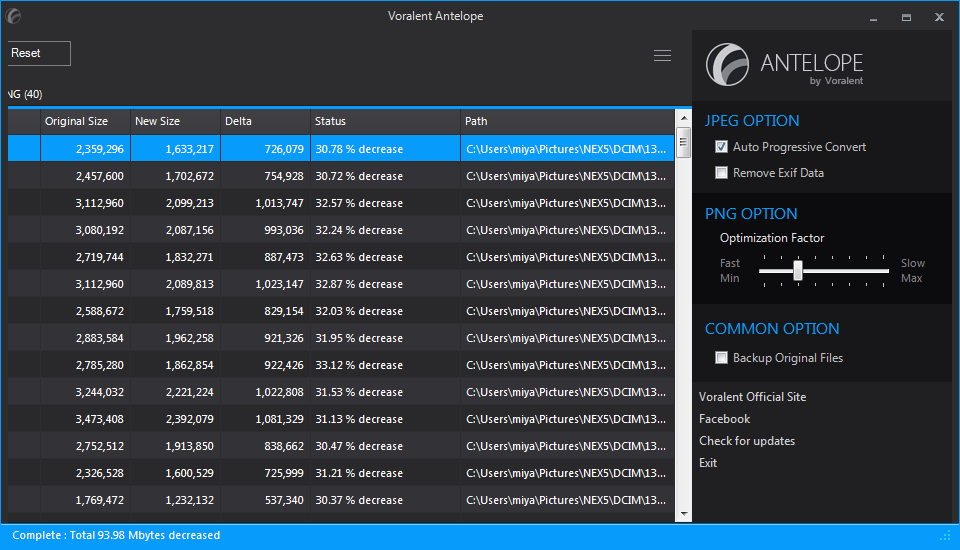Click the Reset button
Screen dimensions: 960x550
click(x=39, y=53)
